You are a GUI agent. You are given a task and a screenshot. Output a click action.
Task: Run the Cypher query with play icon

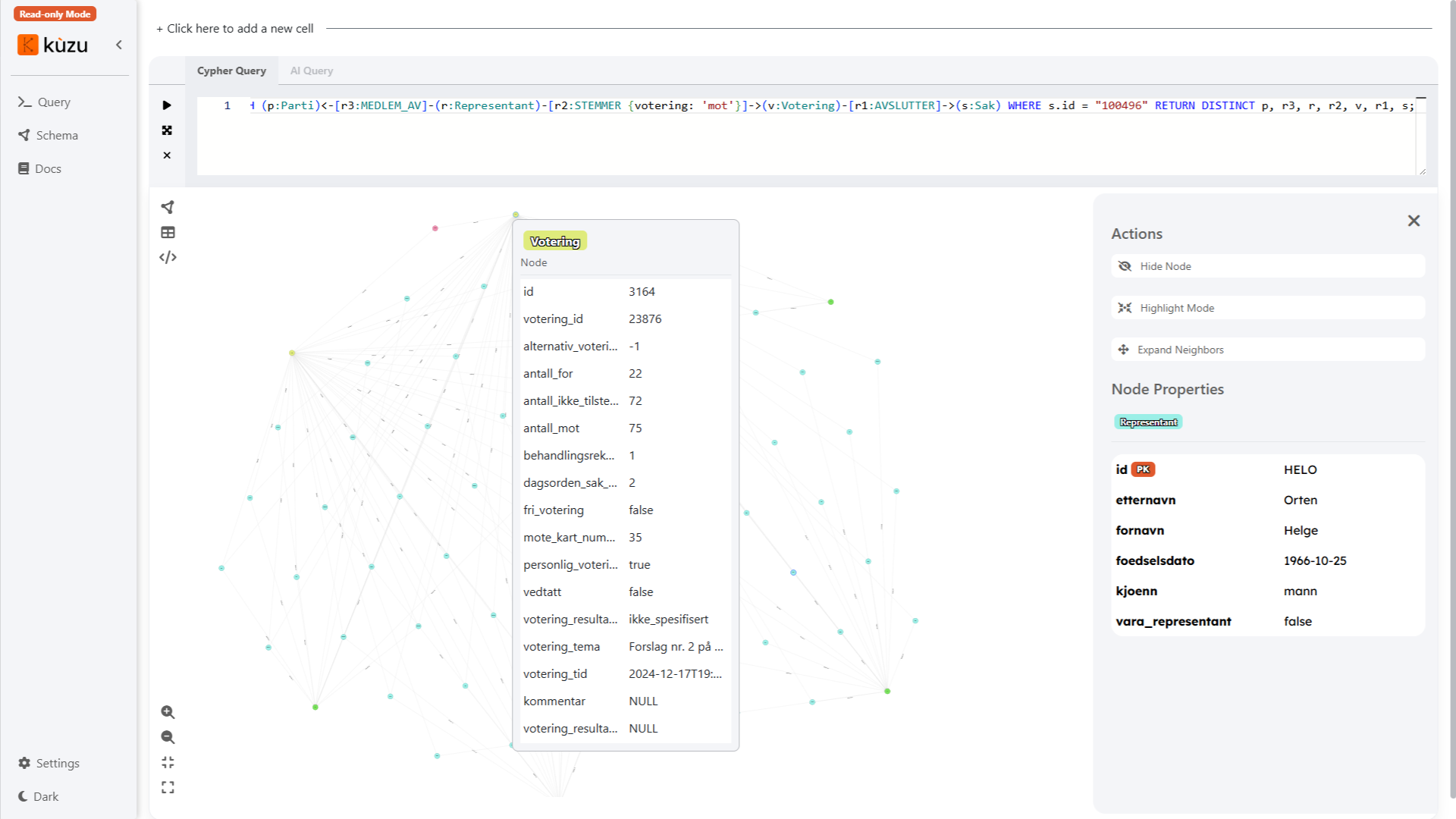pos(167,105)
